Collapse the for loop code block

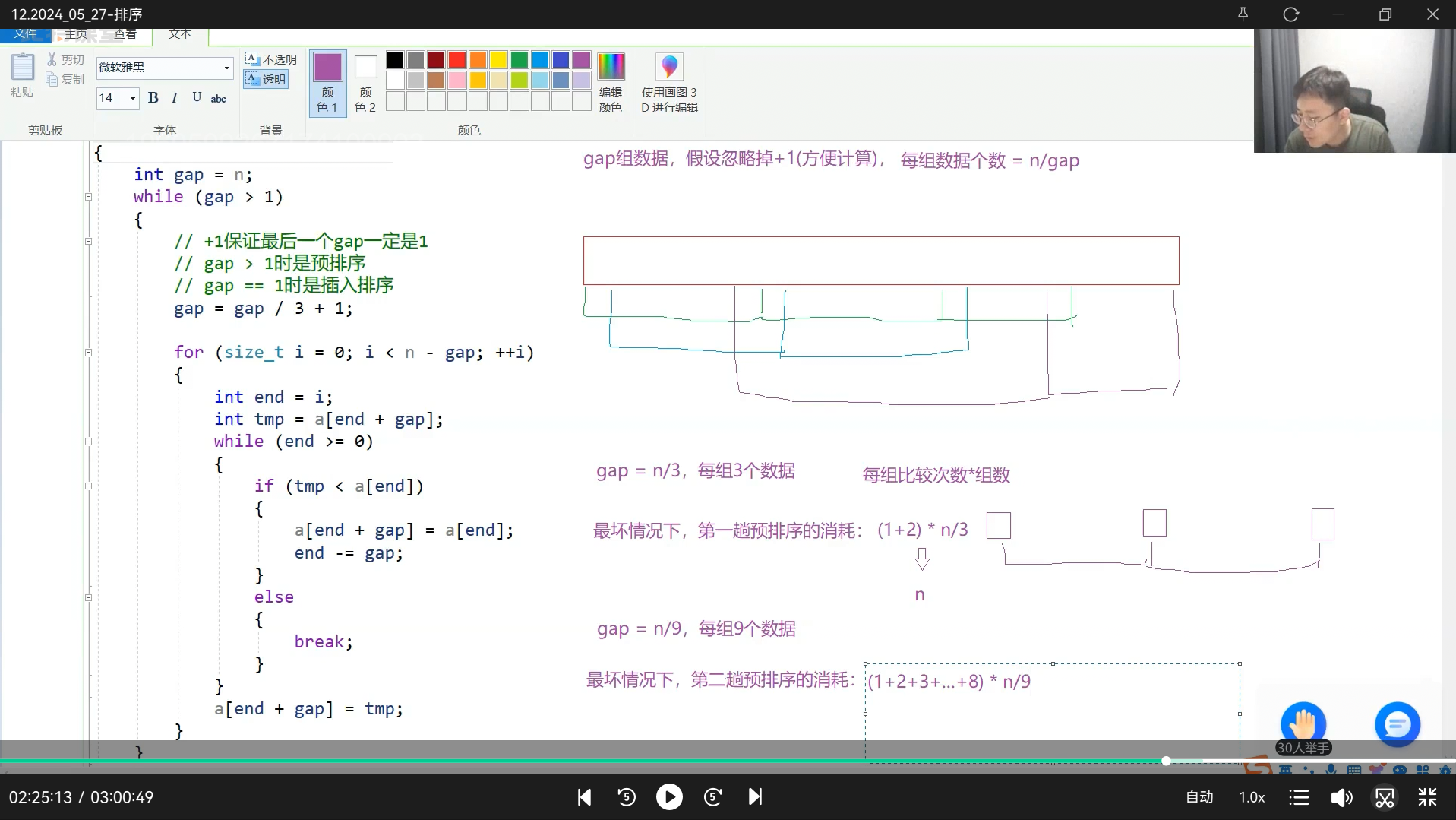pyautogui.click(x=88, y=353)
